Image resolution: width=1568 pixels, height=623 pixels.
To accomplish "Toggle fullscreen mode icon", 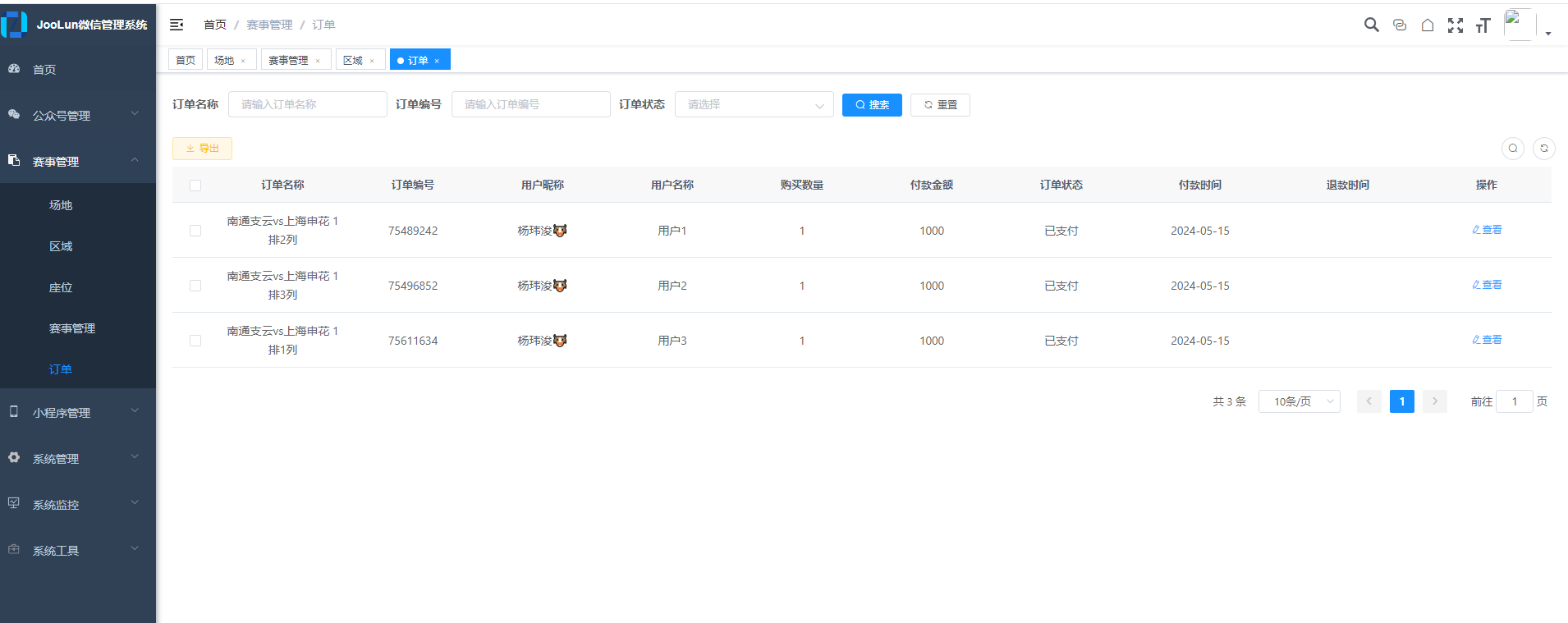I will tap(1456, 25).
